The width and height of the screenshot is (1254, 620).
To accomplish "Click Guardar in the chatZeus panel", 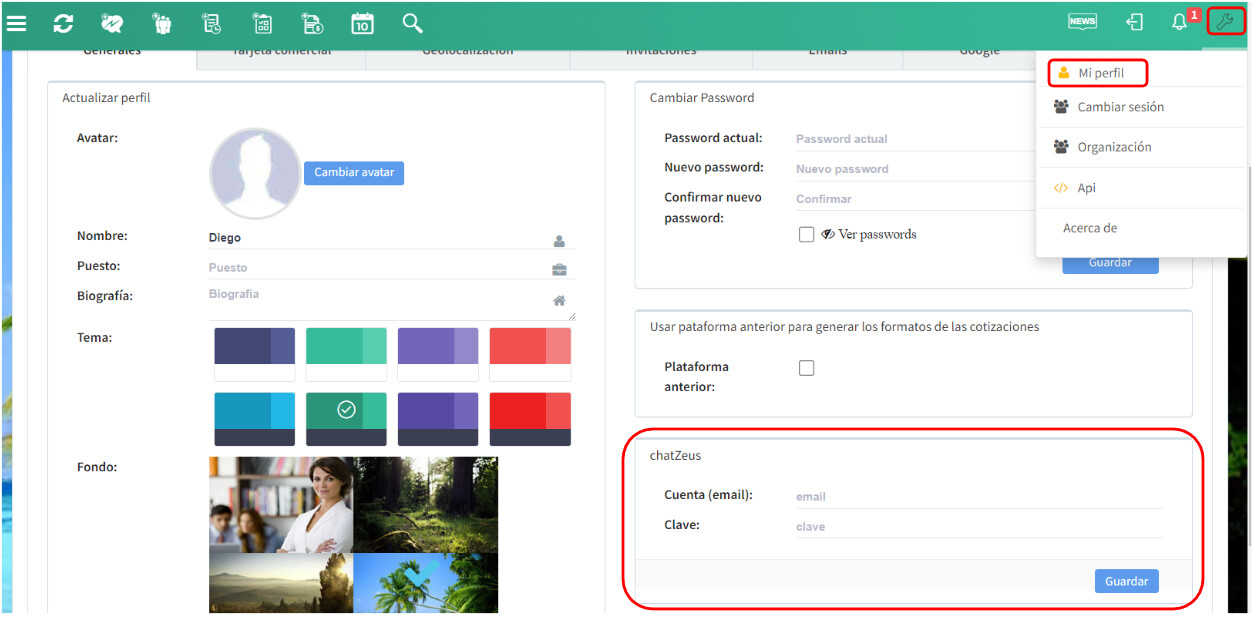I will click(x=1126, y=581).
